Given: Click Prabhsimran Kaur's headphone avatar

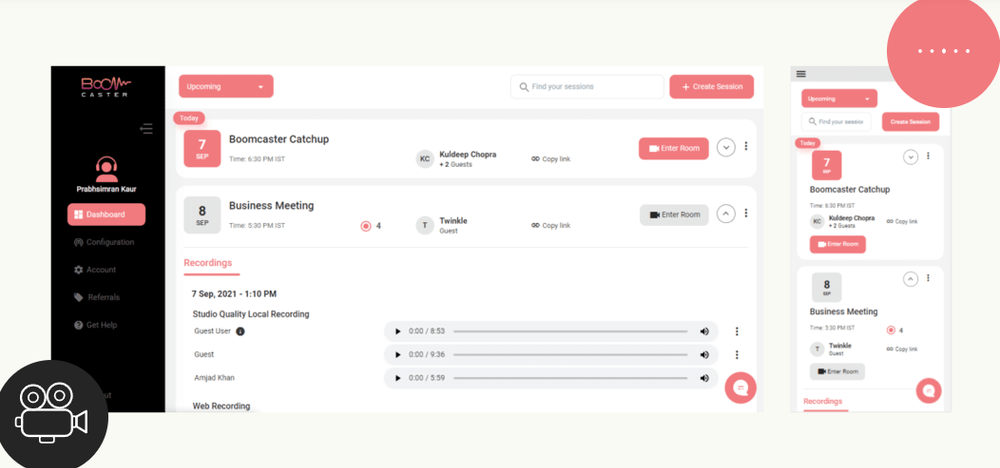Looking at the screenshot, I should click(107, 169).
